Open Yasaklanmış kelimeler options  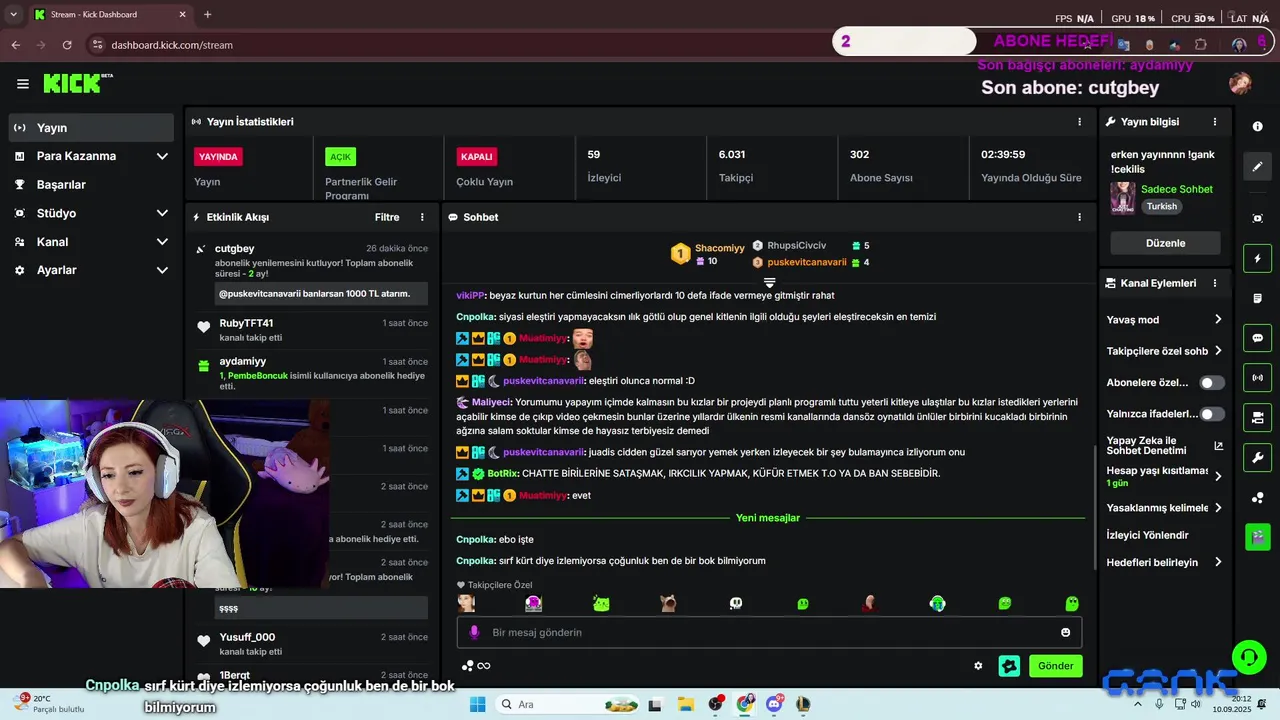(1165, 508)
